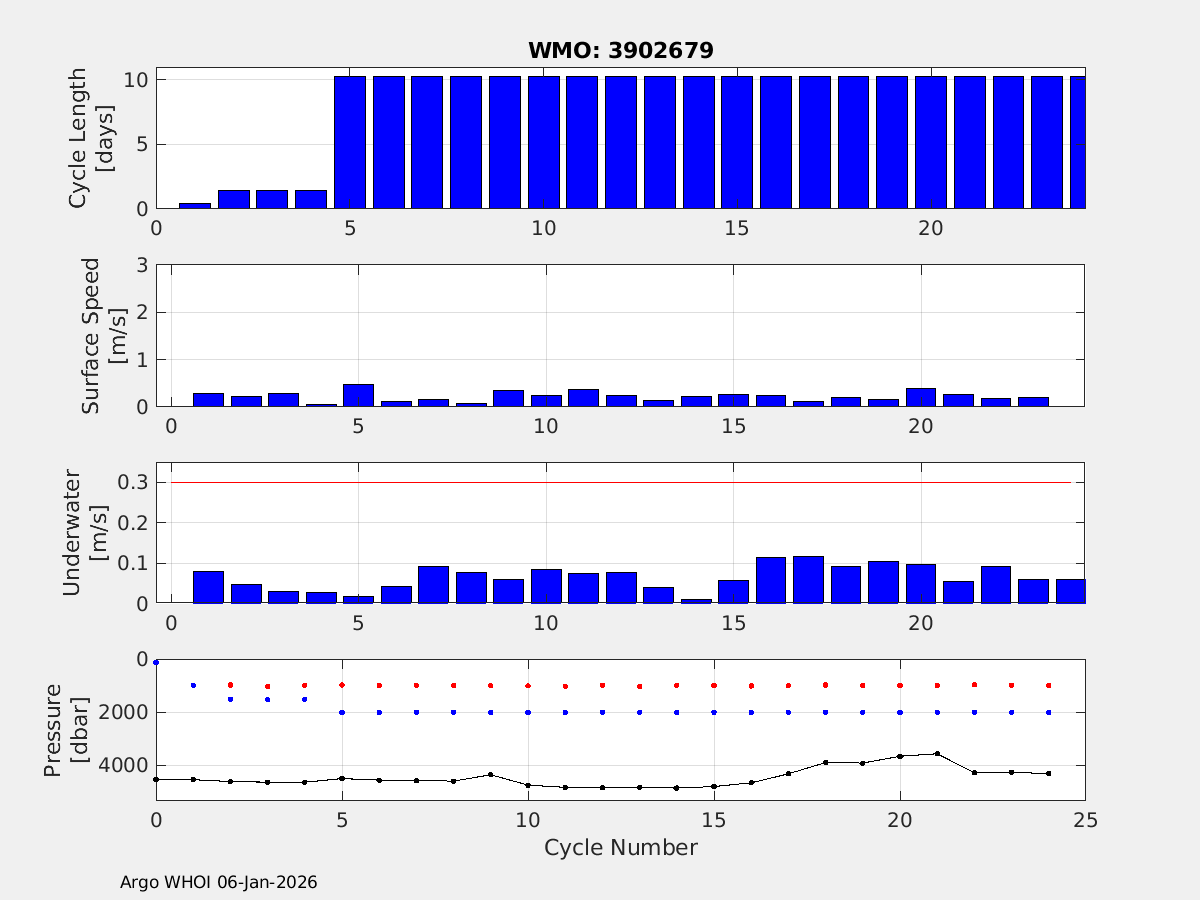The image size is (1200, 900).
Task: Click the Surface Speed [m/s] axis label
Action: [x=102, y=336]
